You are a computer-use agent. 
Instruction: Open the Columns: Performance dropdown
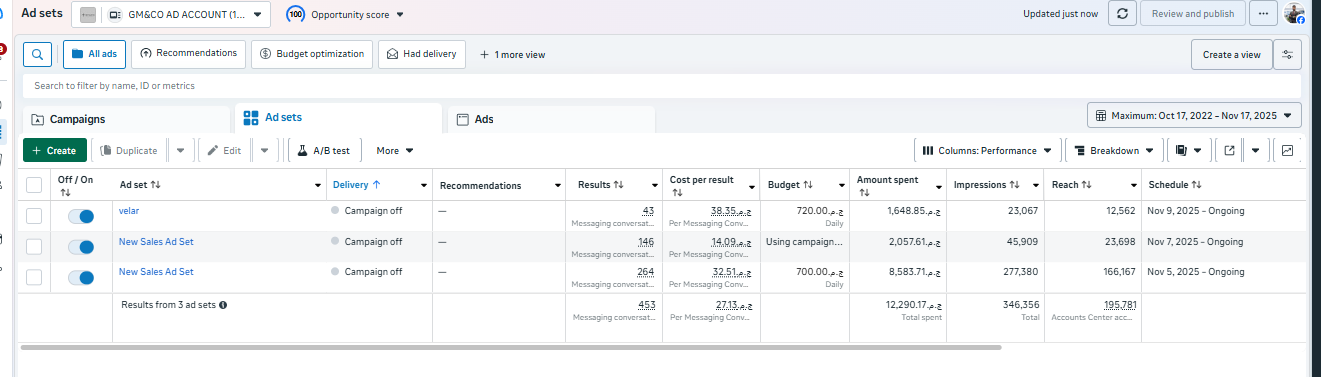click(x=986, y=151)
